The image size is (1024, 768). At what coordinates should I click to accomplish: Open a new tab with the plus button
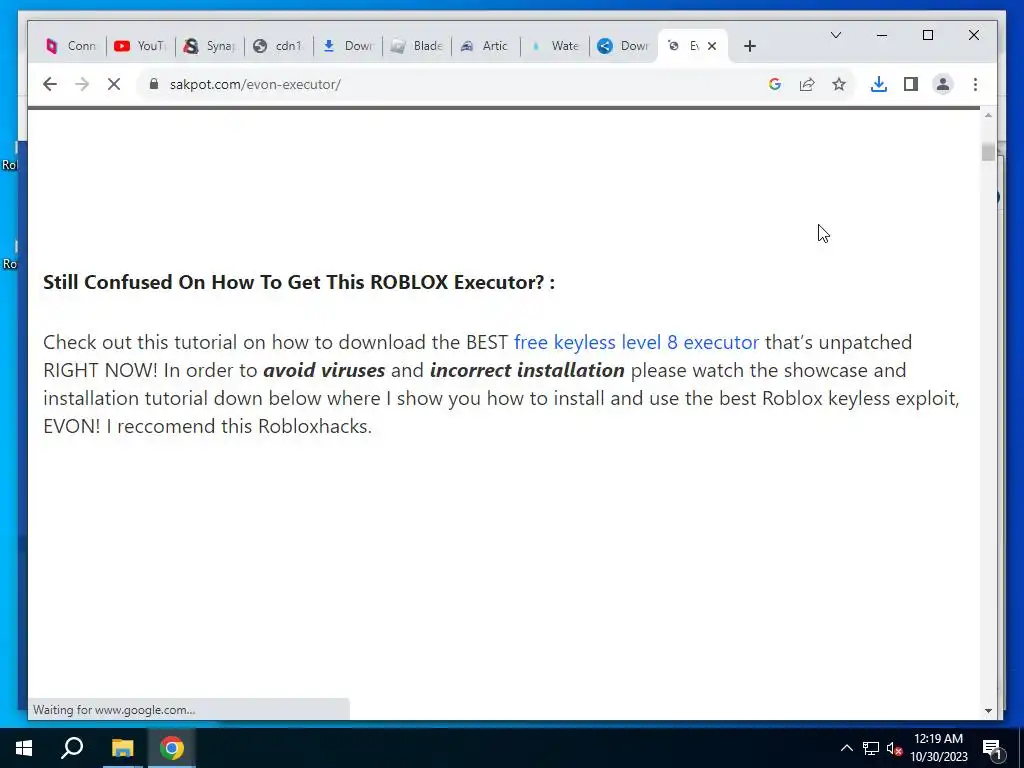pyautogui.click(x=750, y=46)
